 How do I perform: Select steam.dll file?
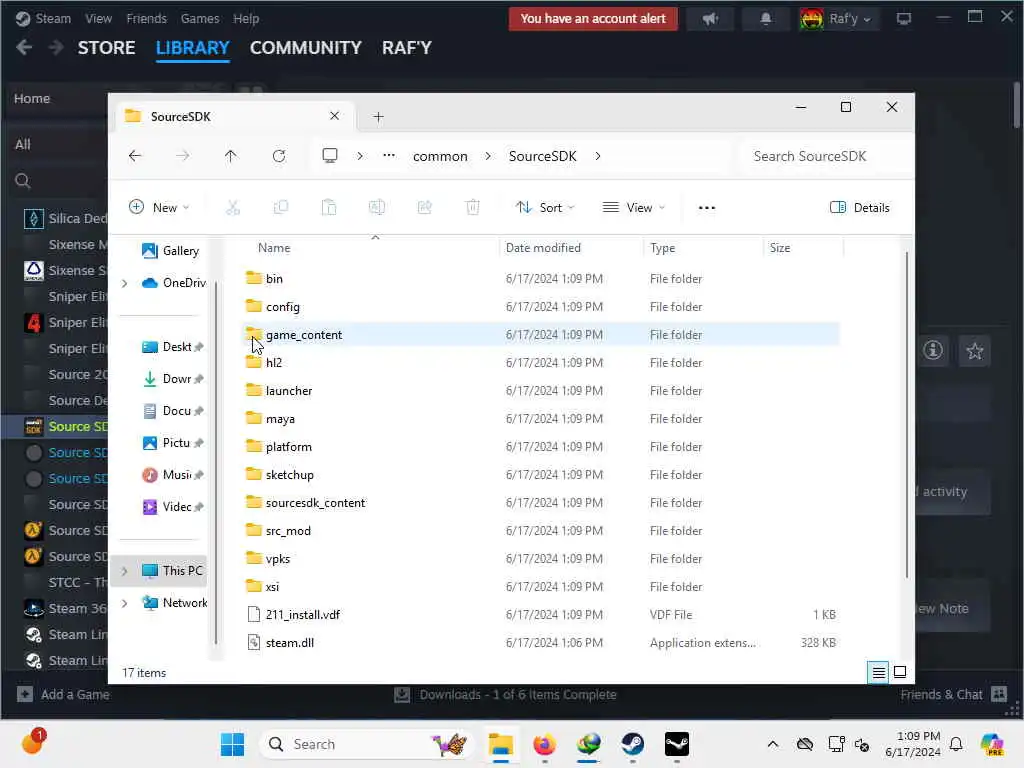tap(289, 643)
